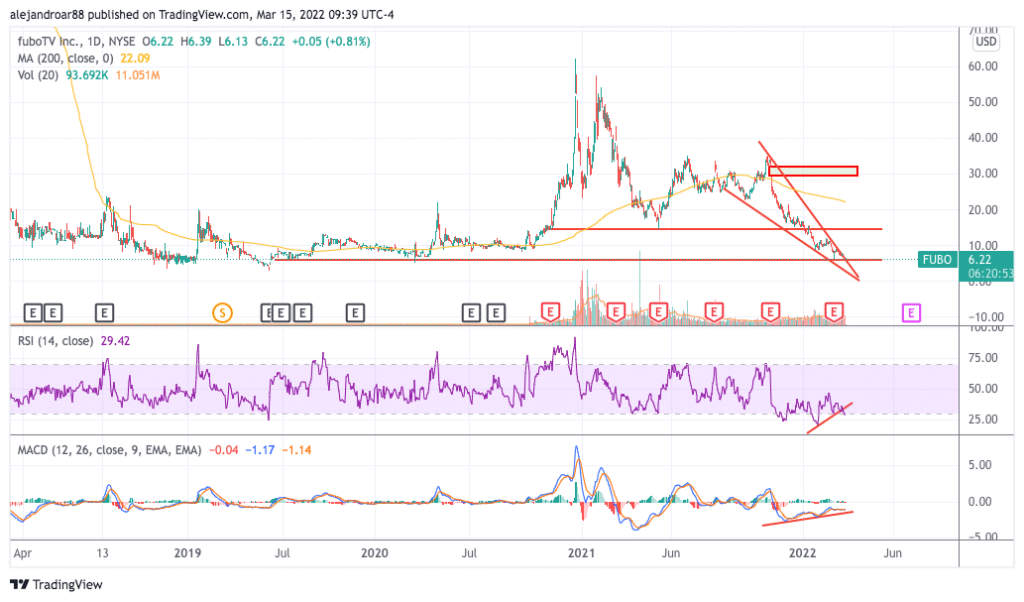
Task: Click the -10.00 price axis label
Action: pos(985,317)
